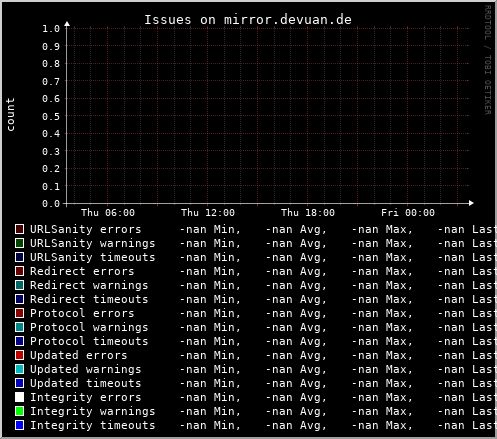Image resolution: width=497 pixels, height=439 pixels.
Task: Click the Protocol errors red swatch
Action: [x=19, y=313]
